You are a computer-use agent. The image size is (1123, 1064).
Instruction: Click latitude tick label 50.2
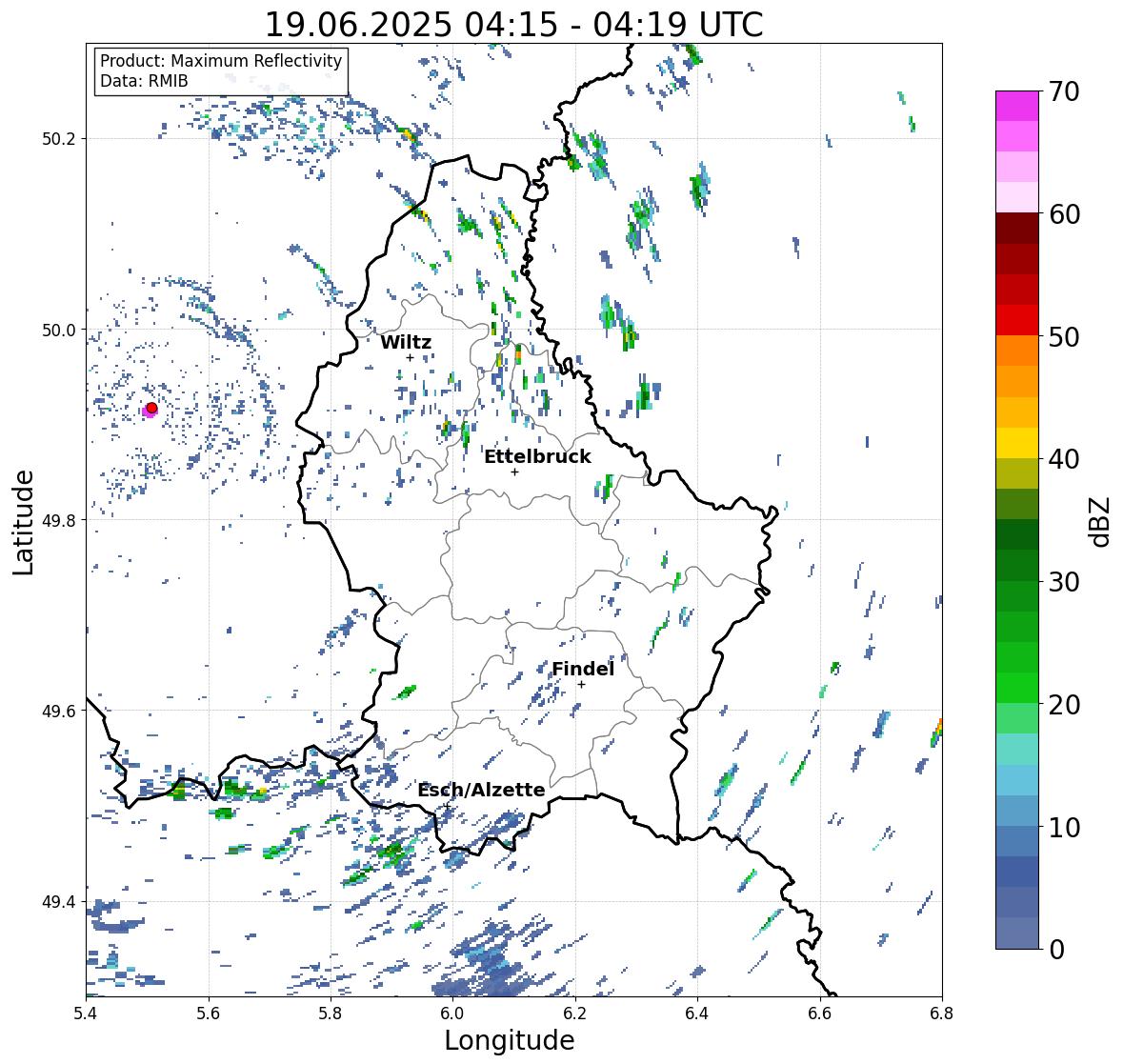click(59, 139)
